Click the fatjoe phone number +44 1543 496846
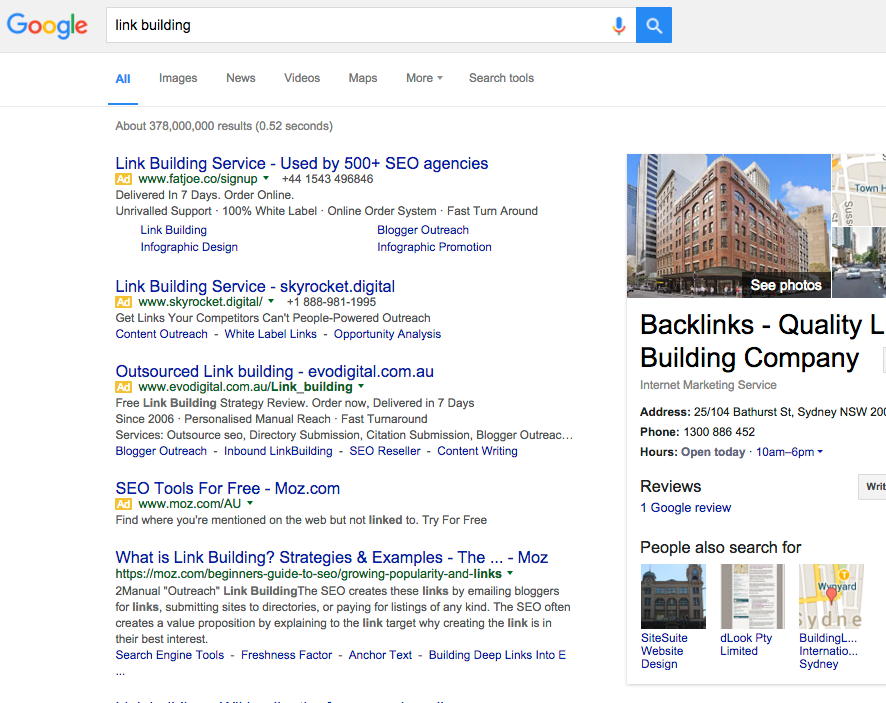This screenshot has height=703, width=886. 328,179
